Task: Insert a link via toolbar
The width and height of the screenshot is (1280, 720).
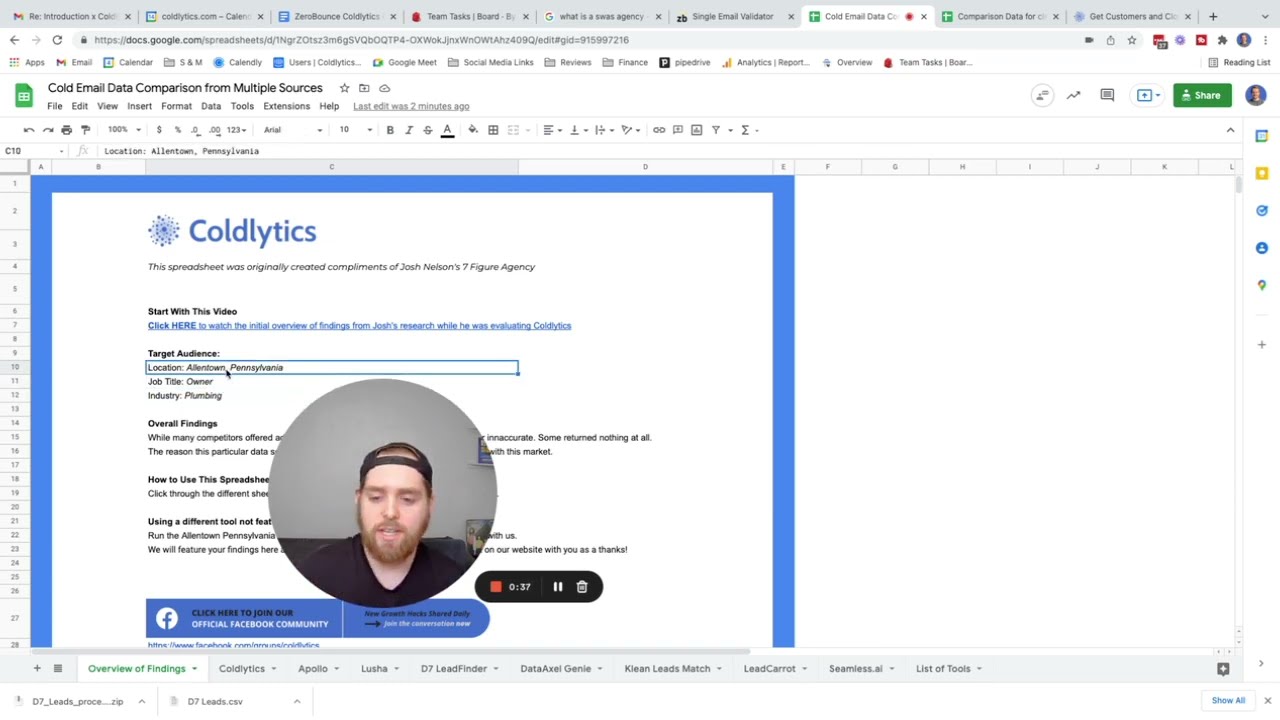Action: pos(659,130)
